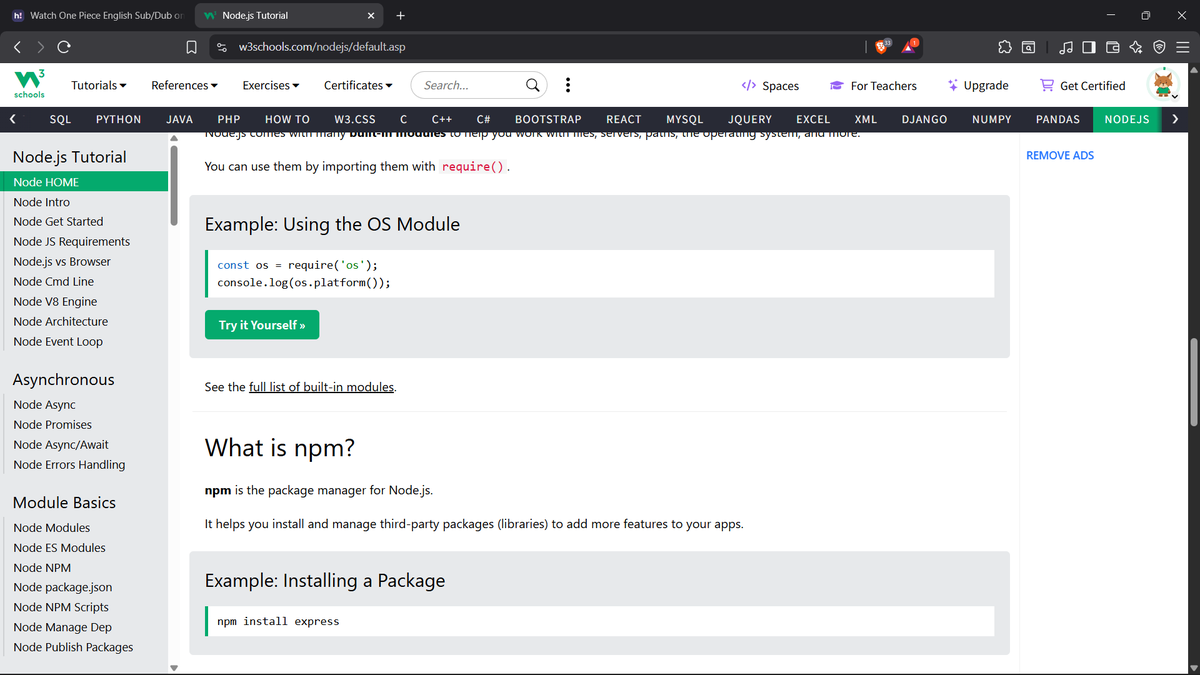
Task: Click the search magnifier icon
Action: coord(534,85)
